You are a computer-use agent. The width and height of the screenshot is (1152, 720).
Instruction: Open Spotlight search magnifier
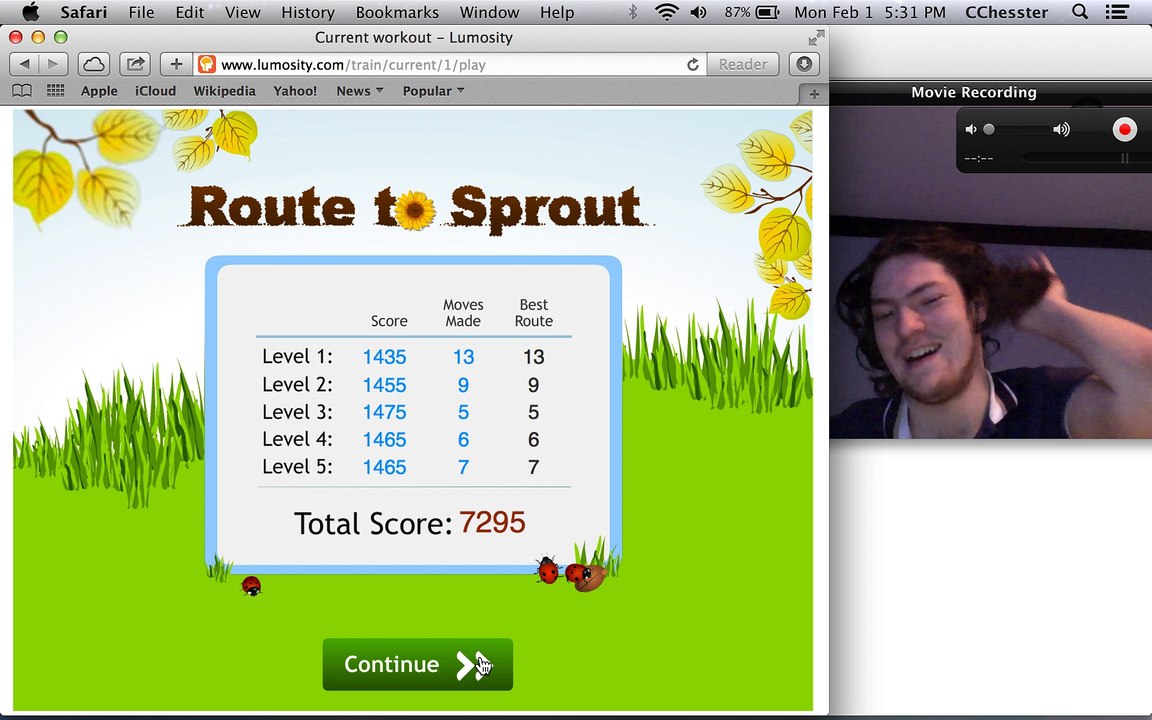point(1079,12)
